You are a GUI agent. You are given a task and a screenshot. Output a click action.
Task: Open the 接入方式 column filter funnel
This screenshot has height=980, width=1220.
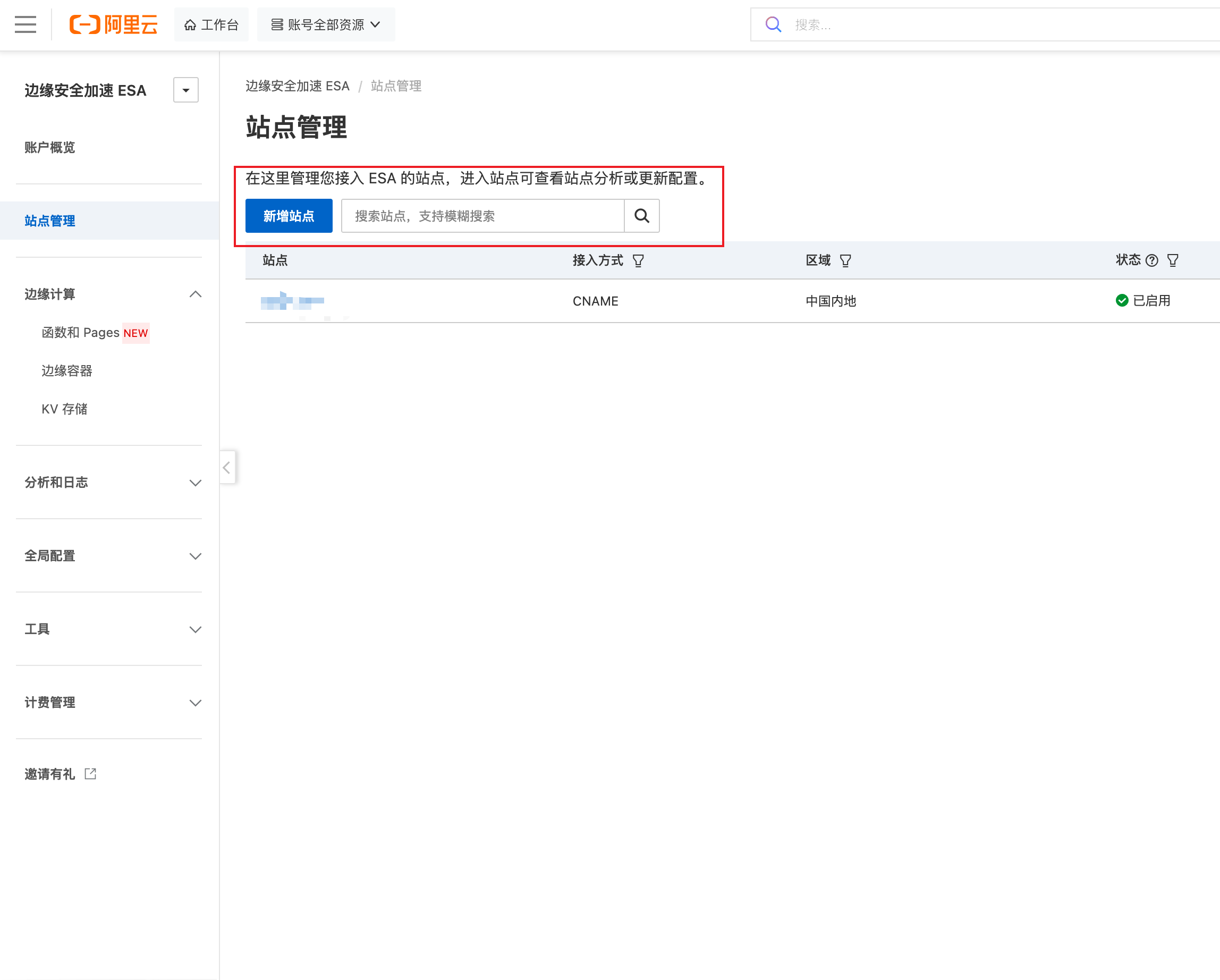pos(638,260)
